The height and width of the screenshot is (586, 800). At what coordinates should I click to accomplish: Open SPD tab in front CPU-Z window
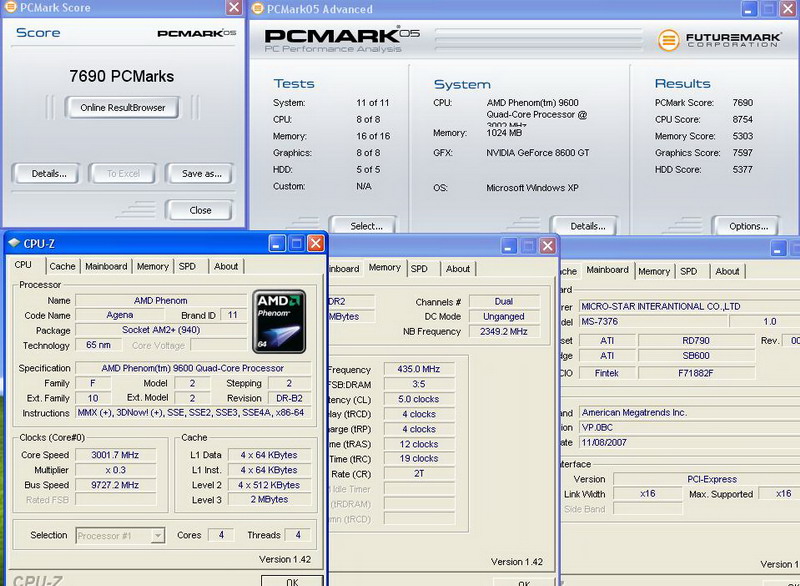[187, 266]
